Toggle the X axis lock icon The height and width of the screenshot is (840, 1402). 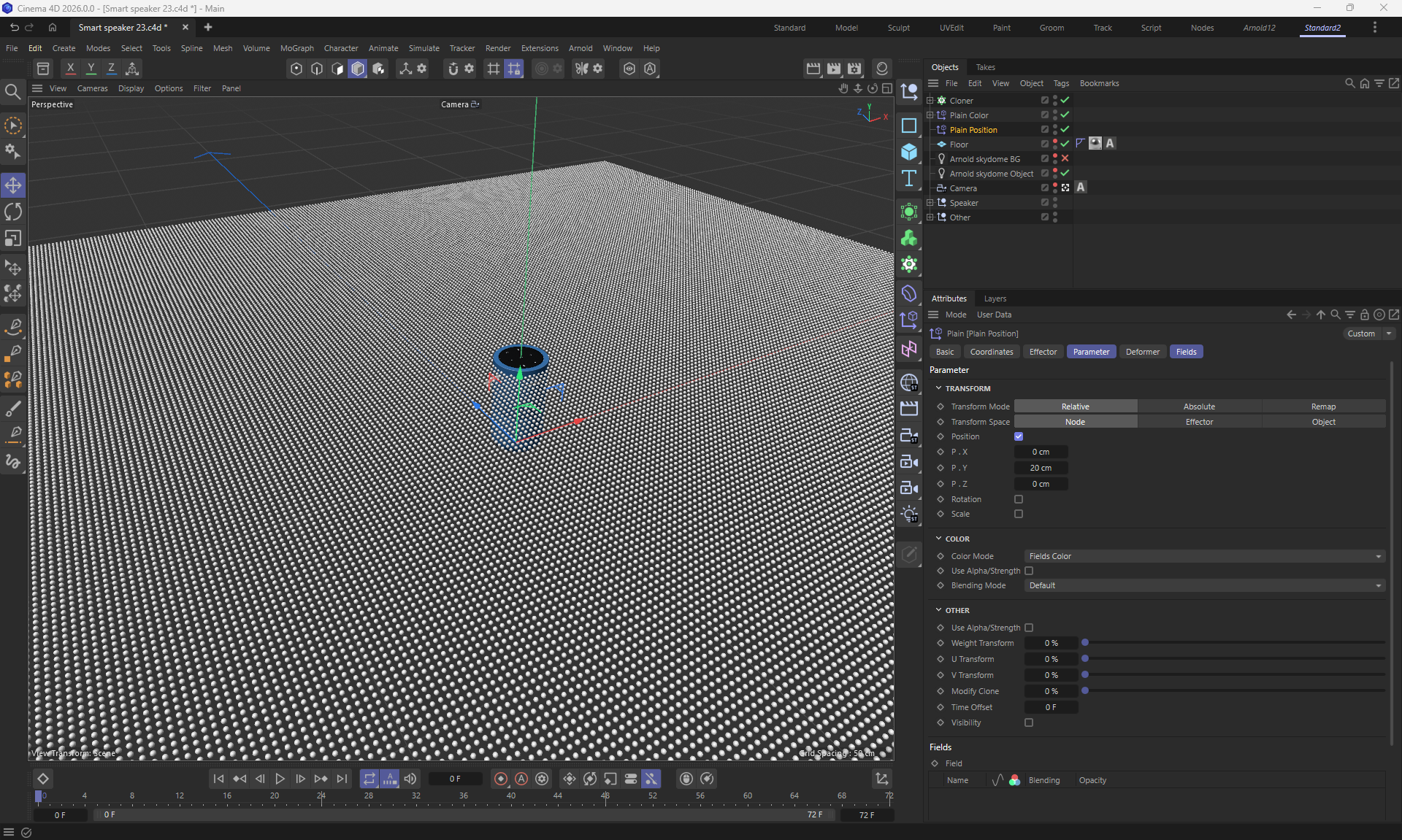(70, 69)
